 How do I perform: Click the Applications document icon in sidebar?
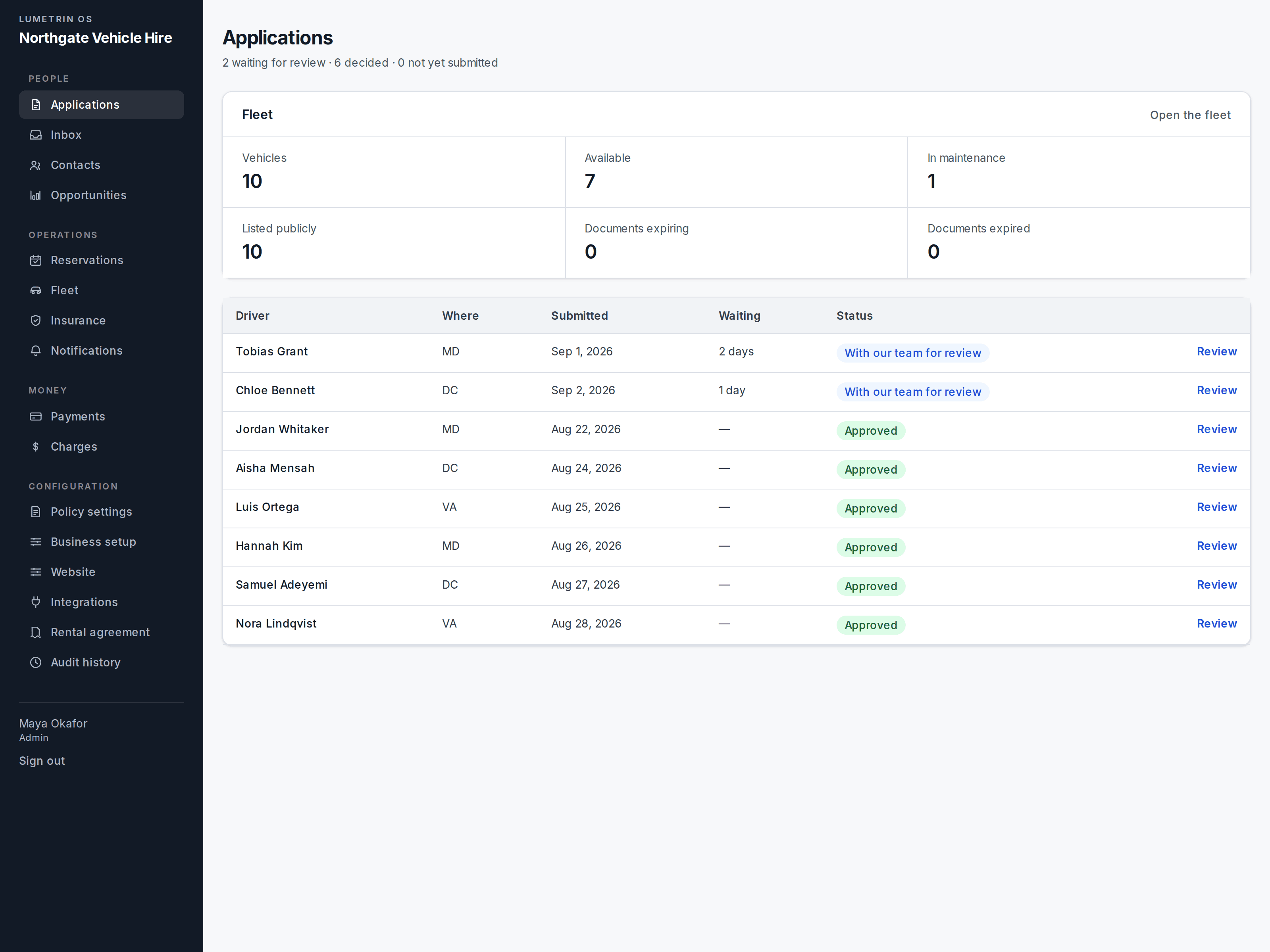36,104
